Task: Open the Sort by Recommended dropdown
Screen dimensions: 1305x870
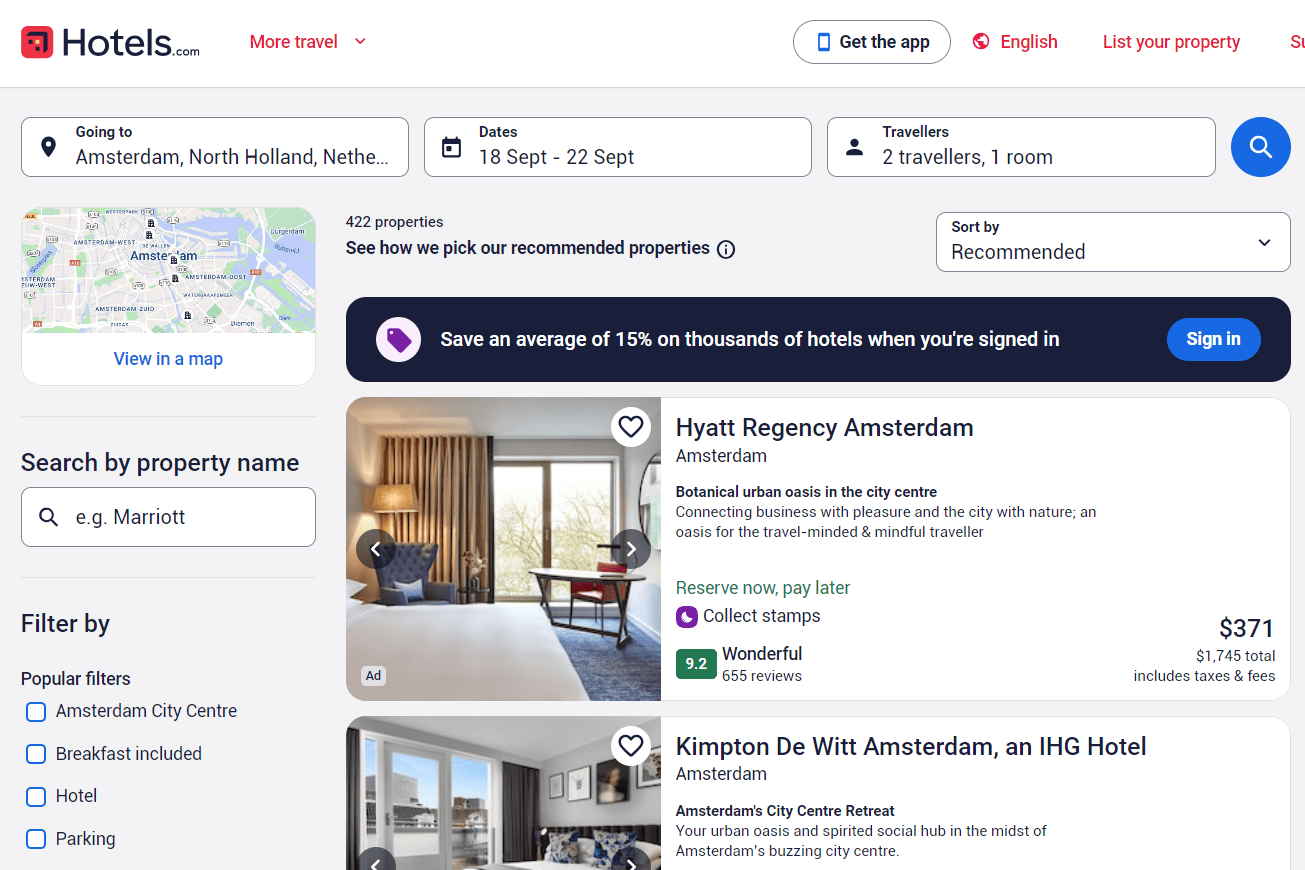Action: click(1113, 241)
